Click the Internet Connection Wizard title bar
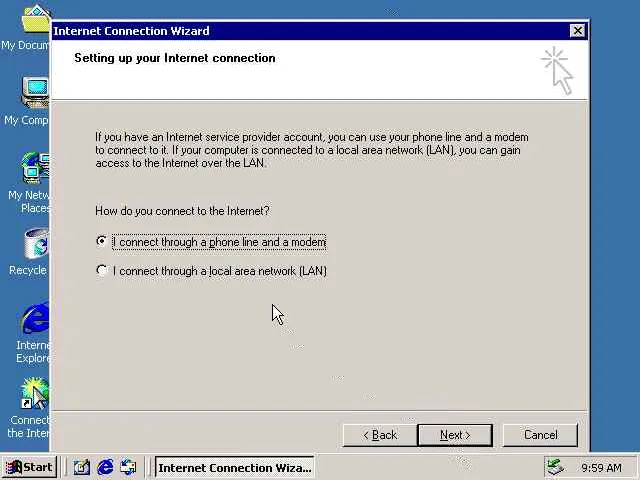The image size is (640, 480). (x=310, y=31)
